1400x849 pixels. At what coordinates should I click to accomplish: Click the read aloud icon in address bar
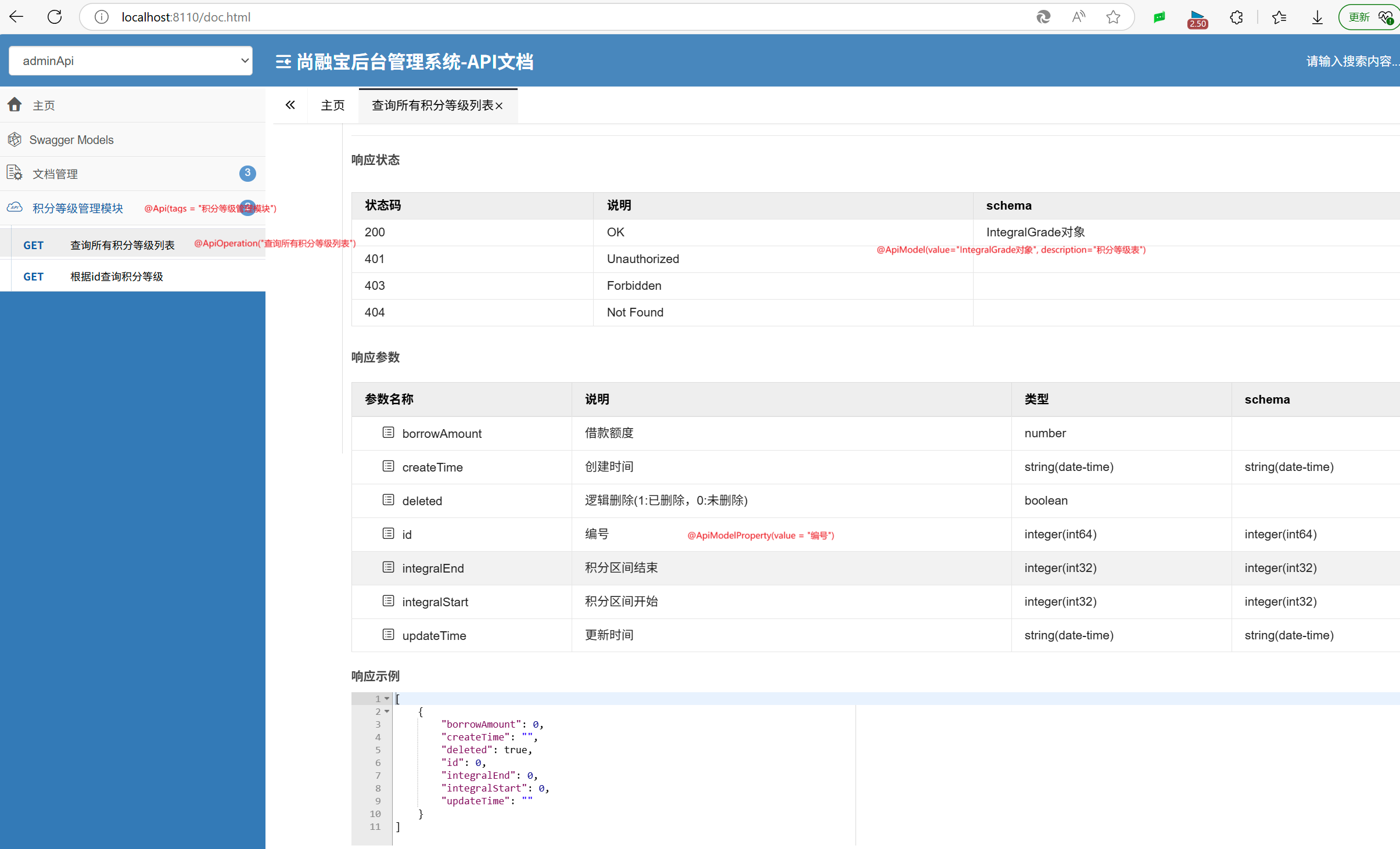click(1078, 17)
